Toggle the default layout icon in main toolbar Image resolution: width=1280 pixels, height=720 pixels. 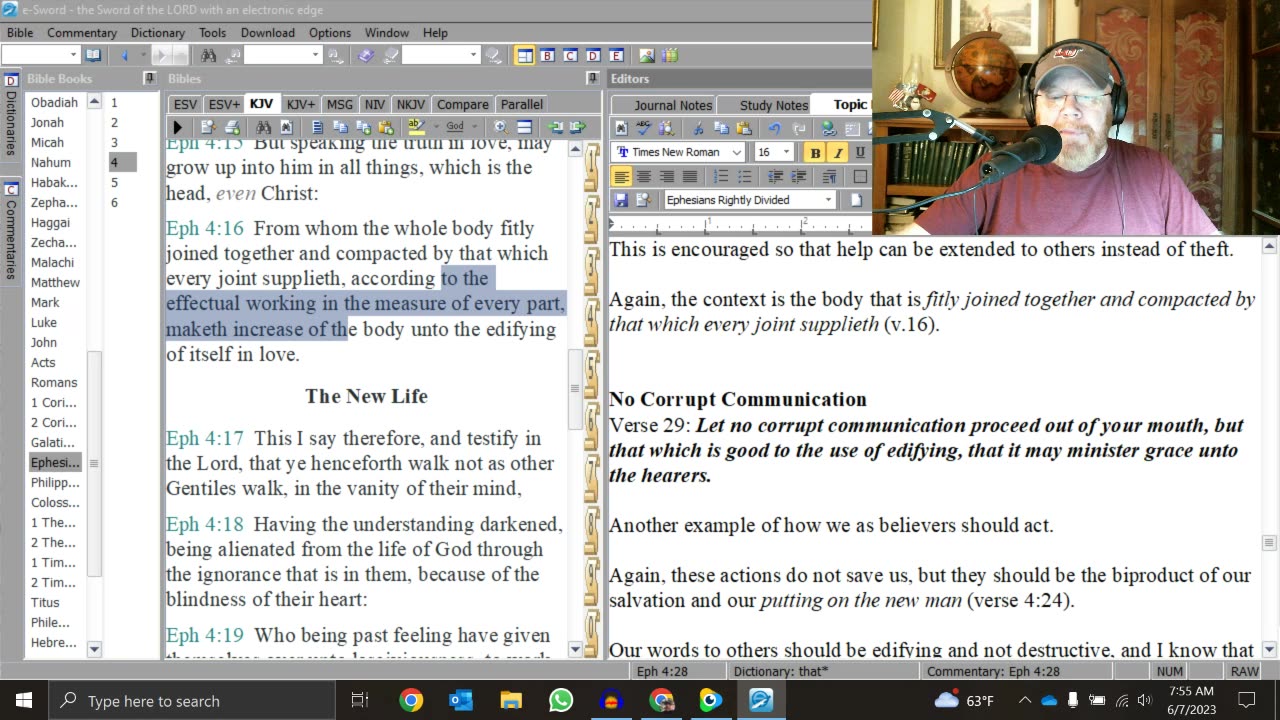[524, 56]
